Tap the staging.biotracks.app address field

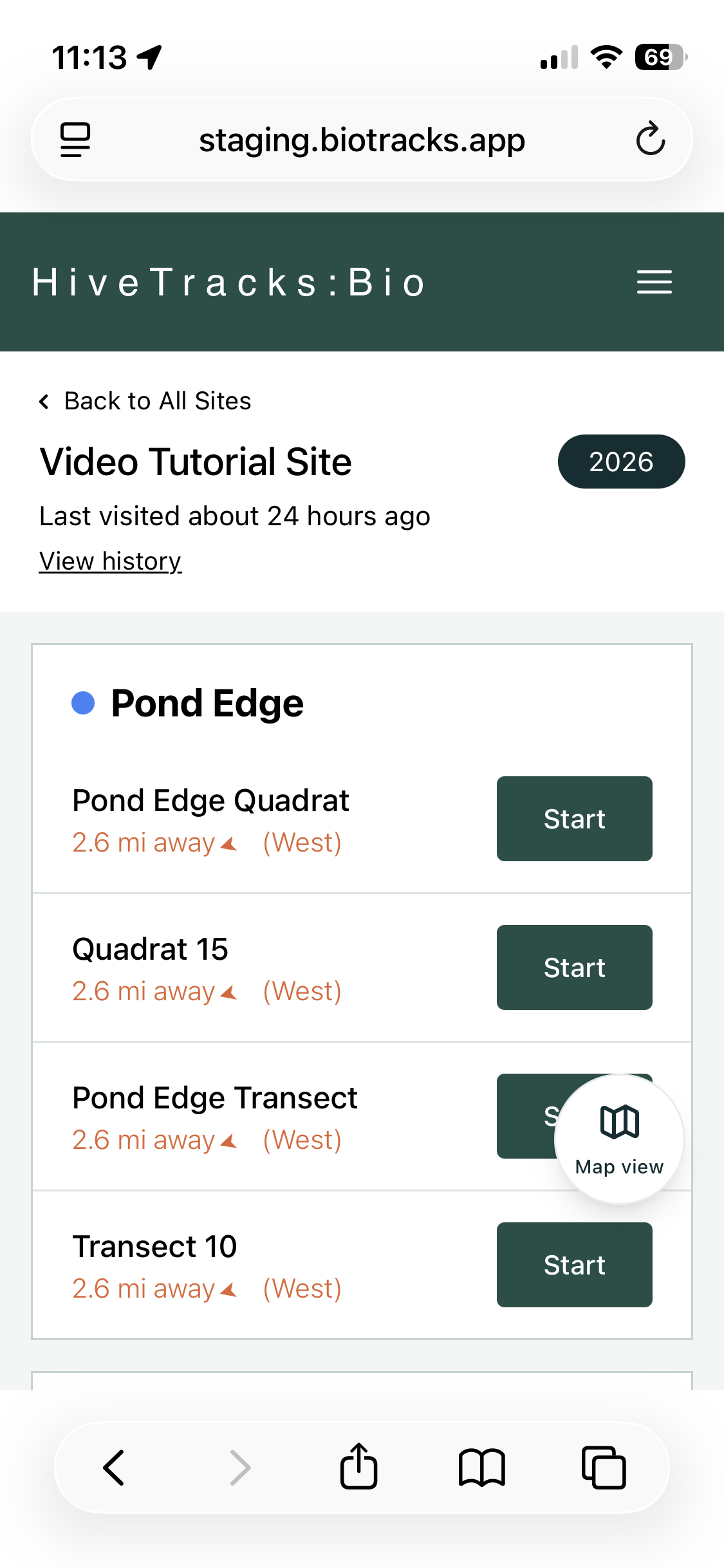click(362, 140)
